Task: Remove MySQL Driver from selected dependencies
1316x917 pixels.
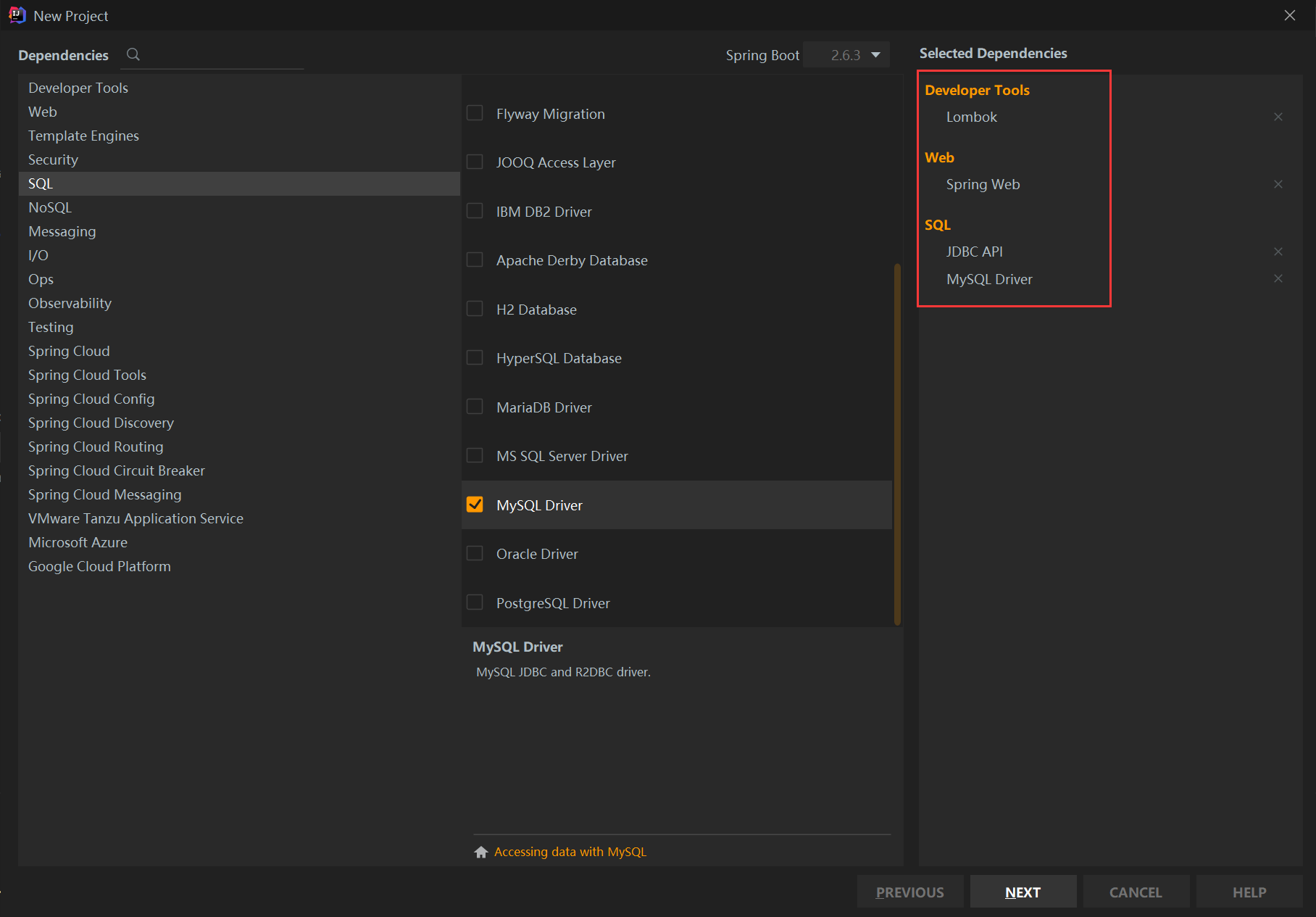Action: pos(1278,278)
